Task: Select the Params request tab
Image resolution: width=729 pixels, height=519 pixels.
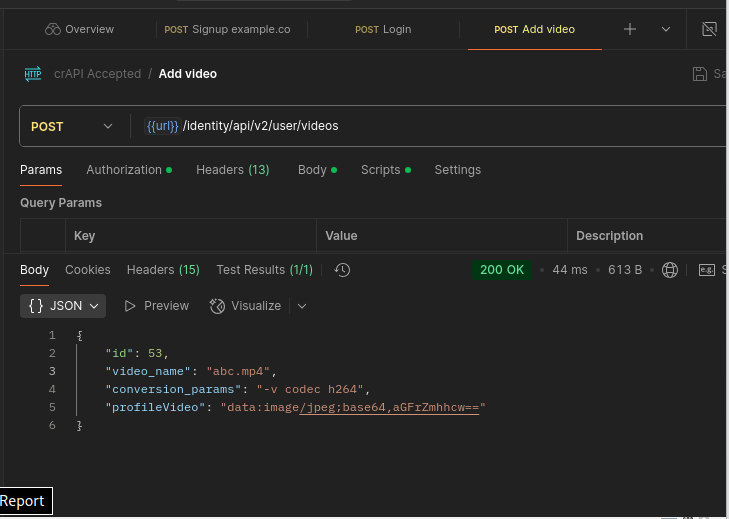Action: (41, 170)
